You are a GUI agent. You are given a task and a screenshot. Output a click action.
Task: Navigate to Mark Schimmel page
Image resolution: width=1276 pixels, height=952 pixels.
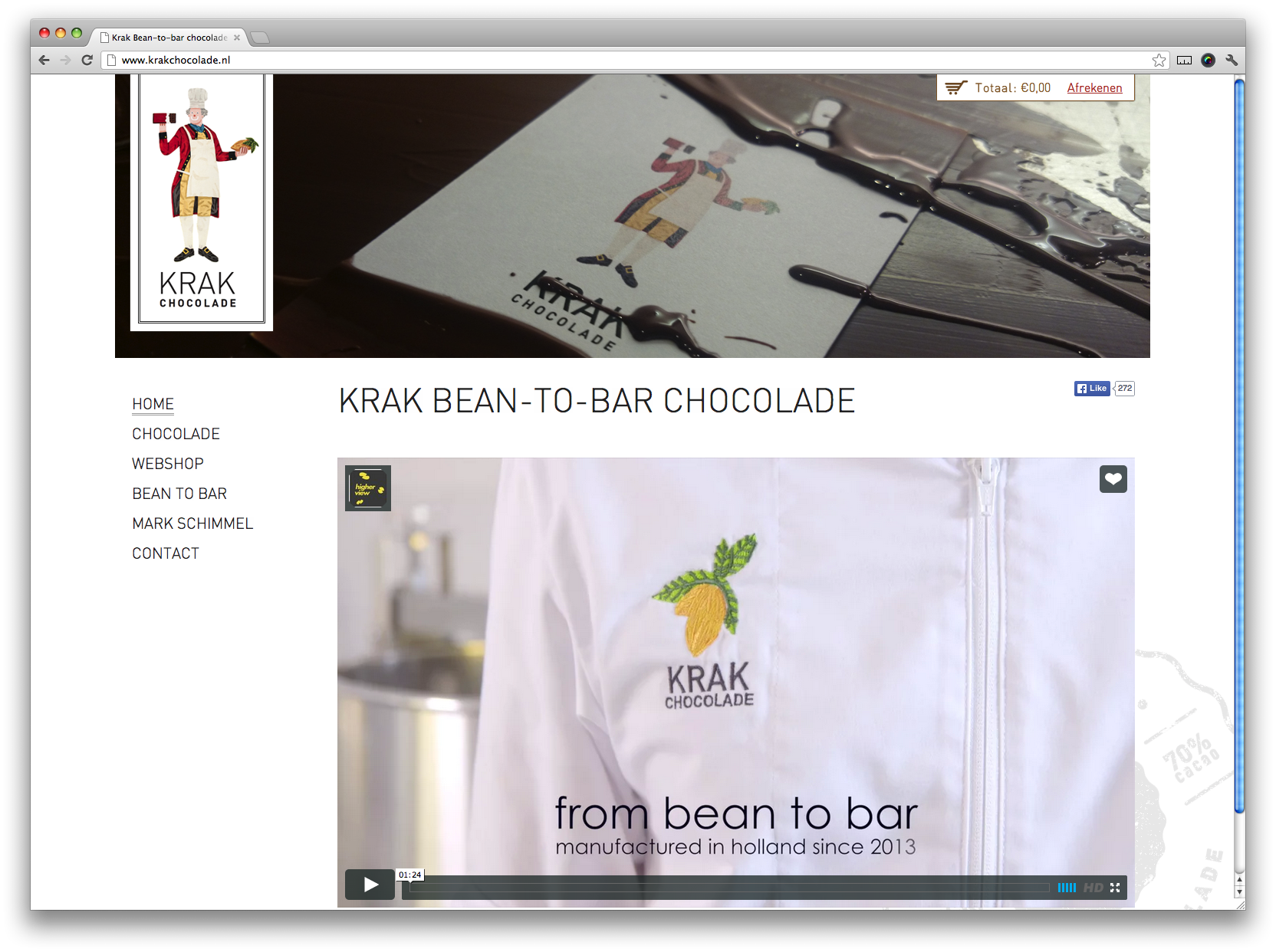click(x=192, y=524)
